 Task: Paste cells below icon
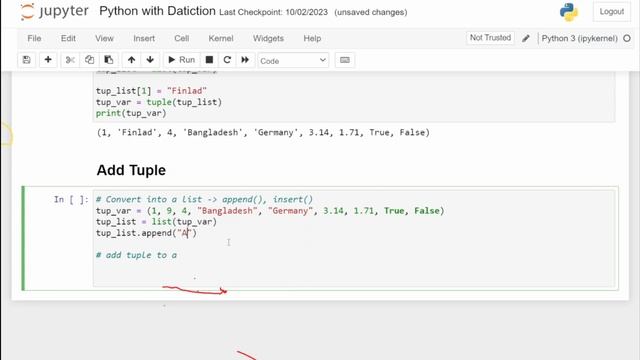[109, 60]
